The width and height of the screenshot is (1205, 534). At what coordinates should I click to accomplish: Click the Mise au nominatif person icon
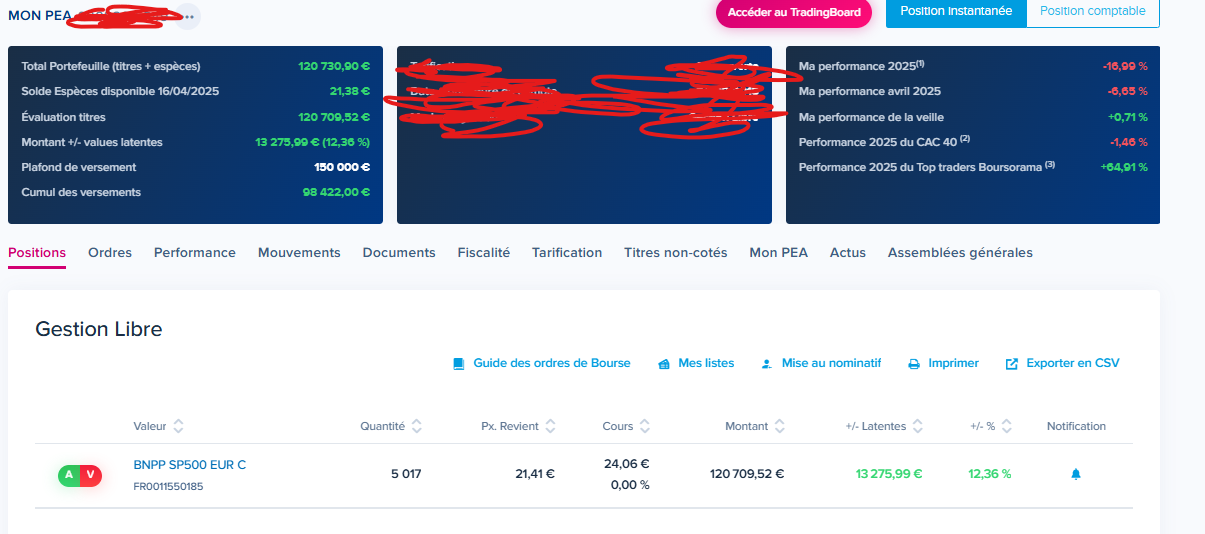point(767,364)
